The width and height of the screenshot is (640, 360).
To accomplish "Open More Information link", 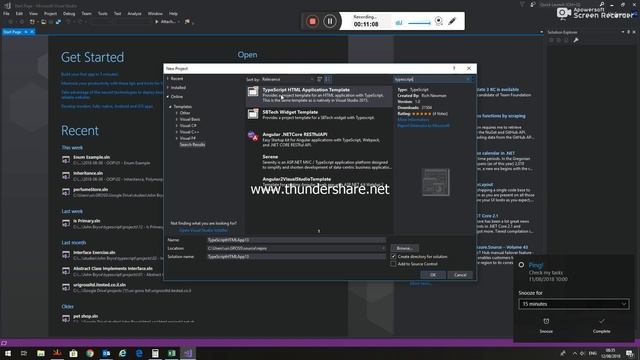I will 413,120.
